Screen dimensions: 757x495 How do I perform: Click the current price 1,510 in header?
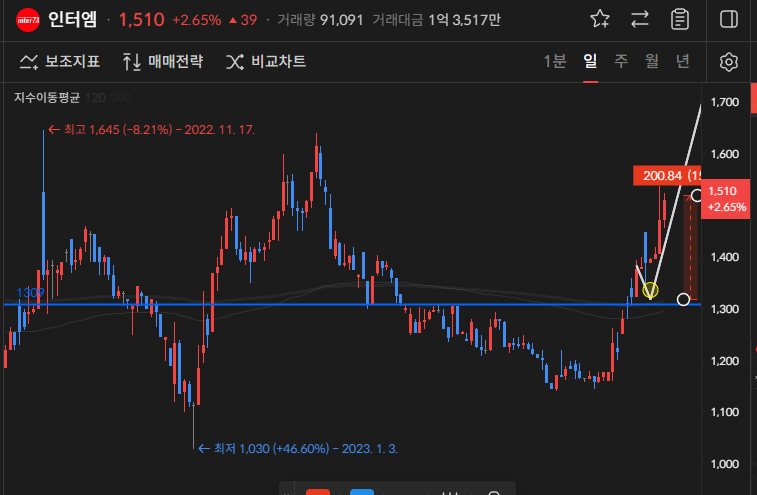click(x=141, y=20)
